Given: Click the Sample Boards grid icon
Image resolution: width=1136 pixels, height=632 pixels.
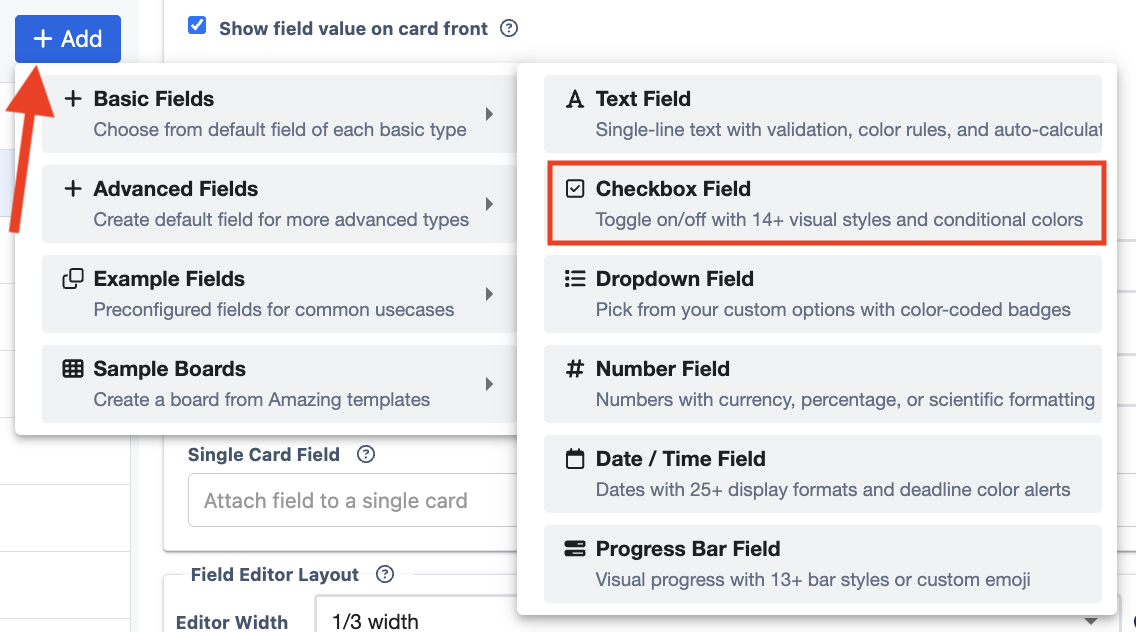Looking at the screenshot, I should tap(73, 369).
